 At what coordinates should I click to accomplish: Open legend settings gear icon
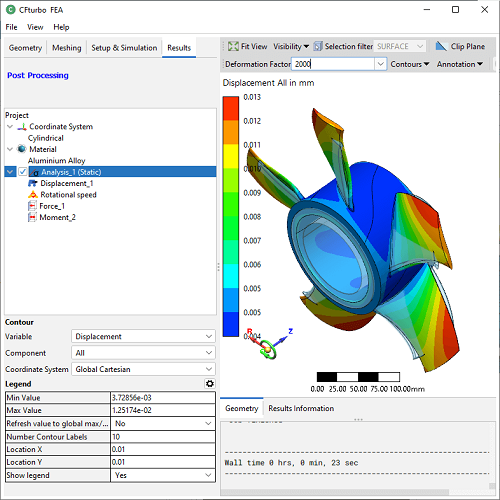[210, 384]
